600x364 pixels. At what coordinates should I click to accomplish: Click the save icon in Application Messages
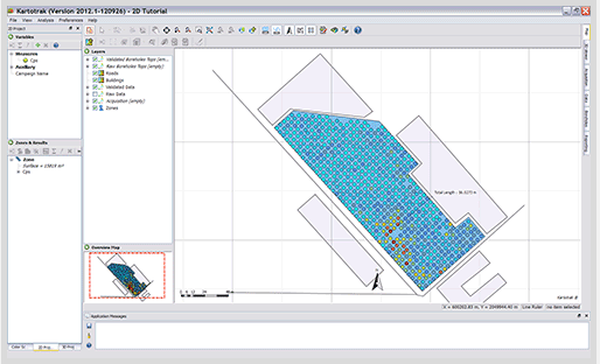coord(89,326)
